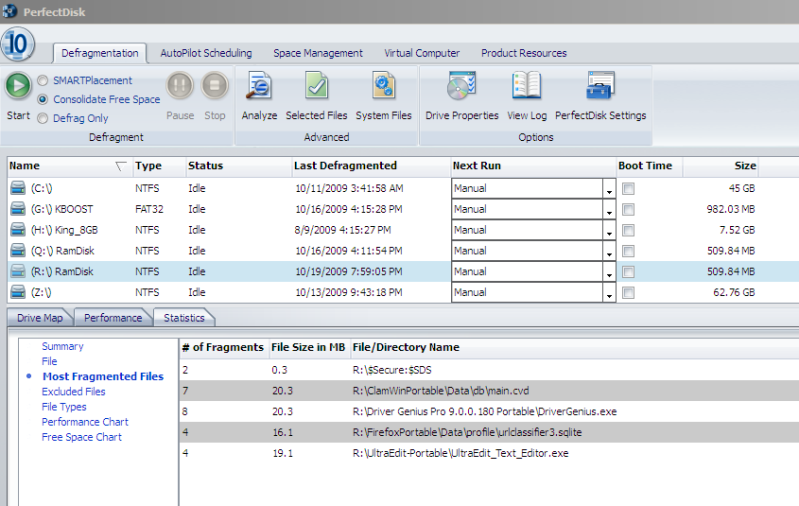Open the View Log icon

click(x=526, y=86)
